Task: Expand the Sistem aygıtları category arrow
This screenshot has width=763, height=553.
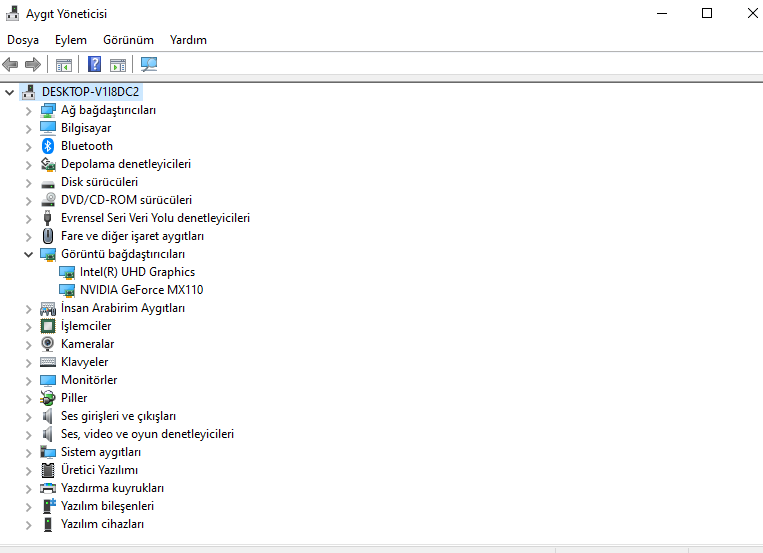Action: [29, 453]
